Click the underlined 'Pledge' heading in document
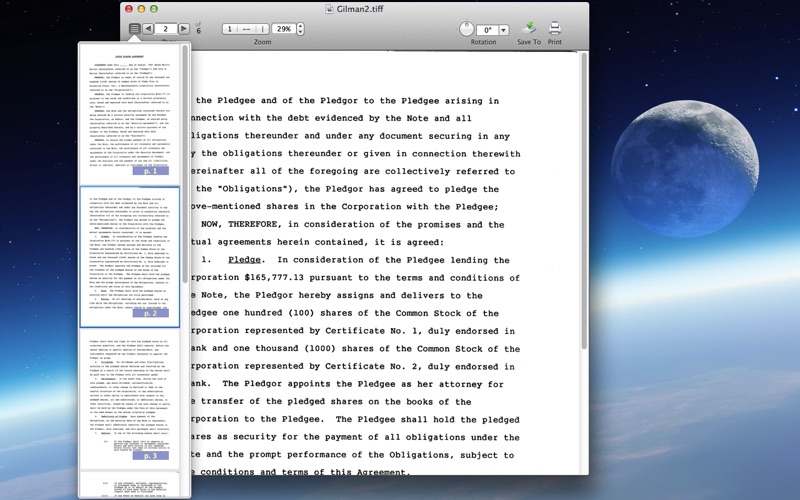 coord(244,260)
